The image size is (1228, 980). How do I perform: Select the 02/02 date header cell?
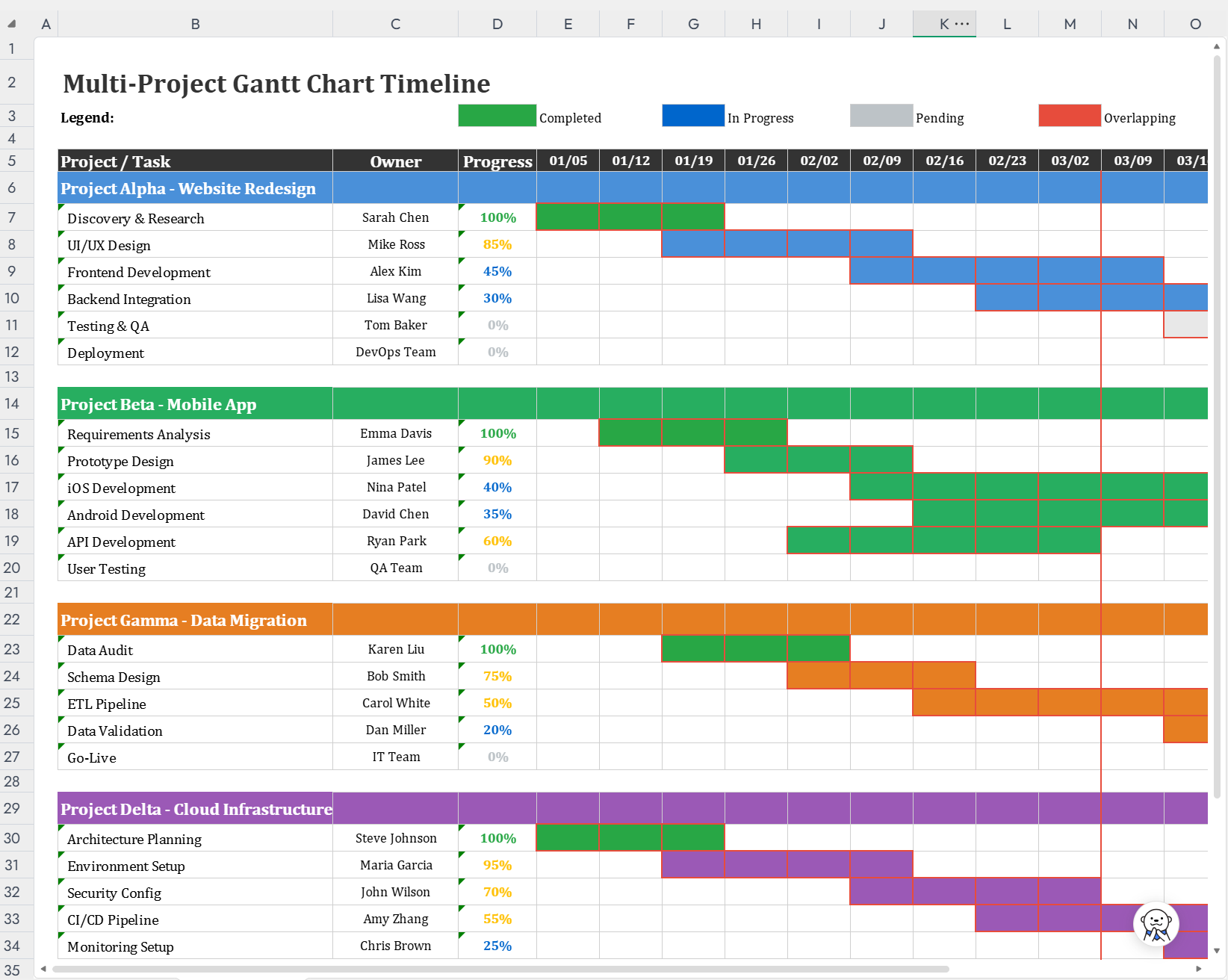pyautogui.click(x=819, y=161)
